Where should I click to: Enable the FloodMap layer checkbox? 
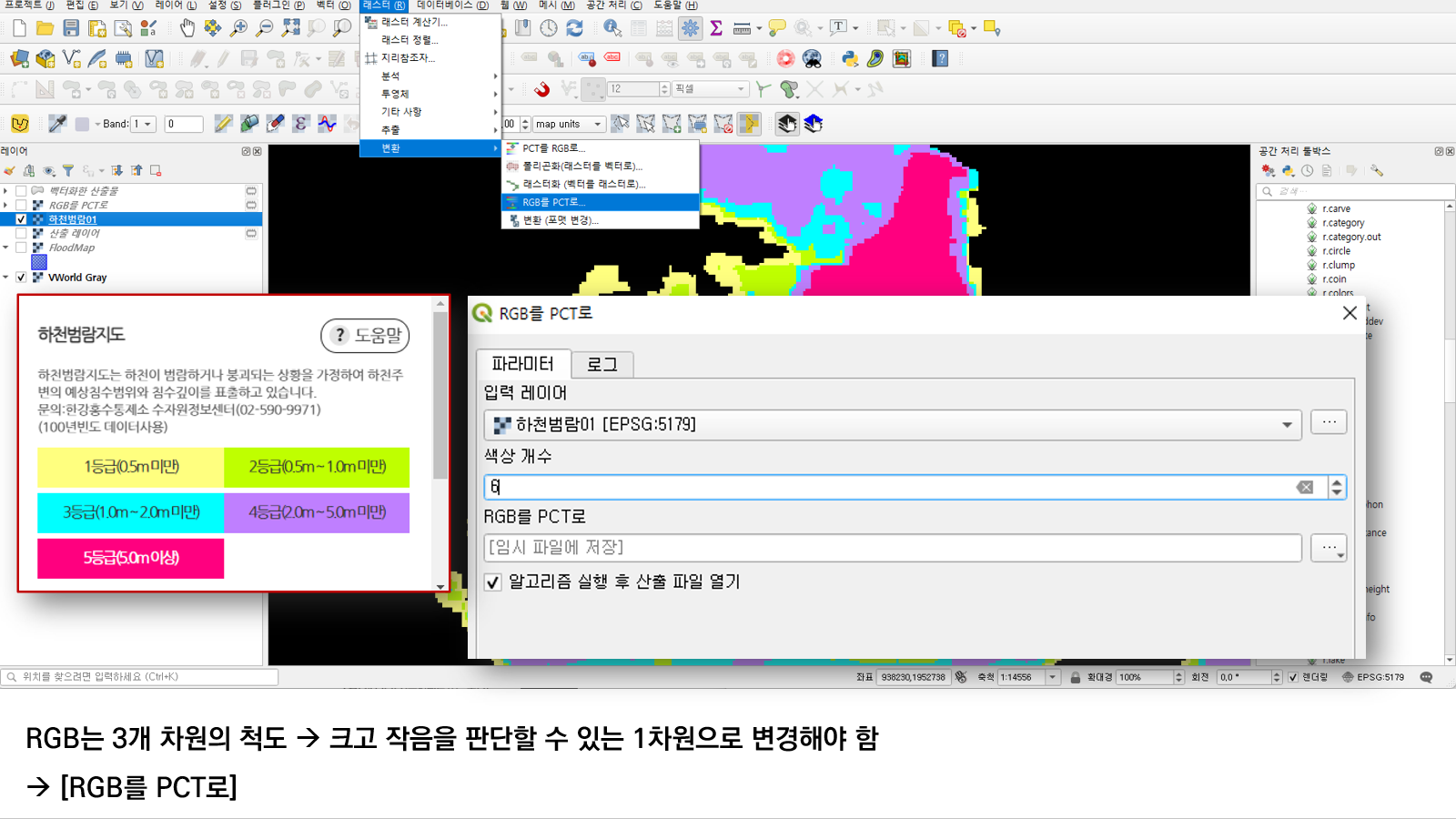(x=21, y=248)
